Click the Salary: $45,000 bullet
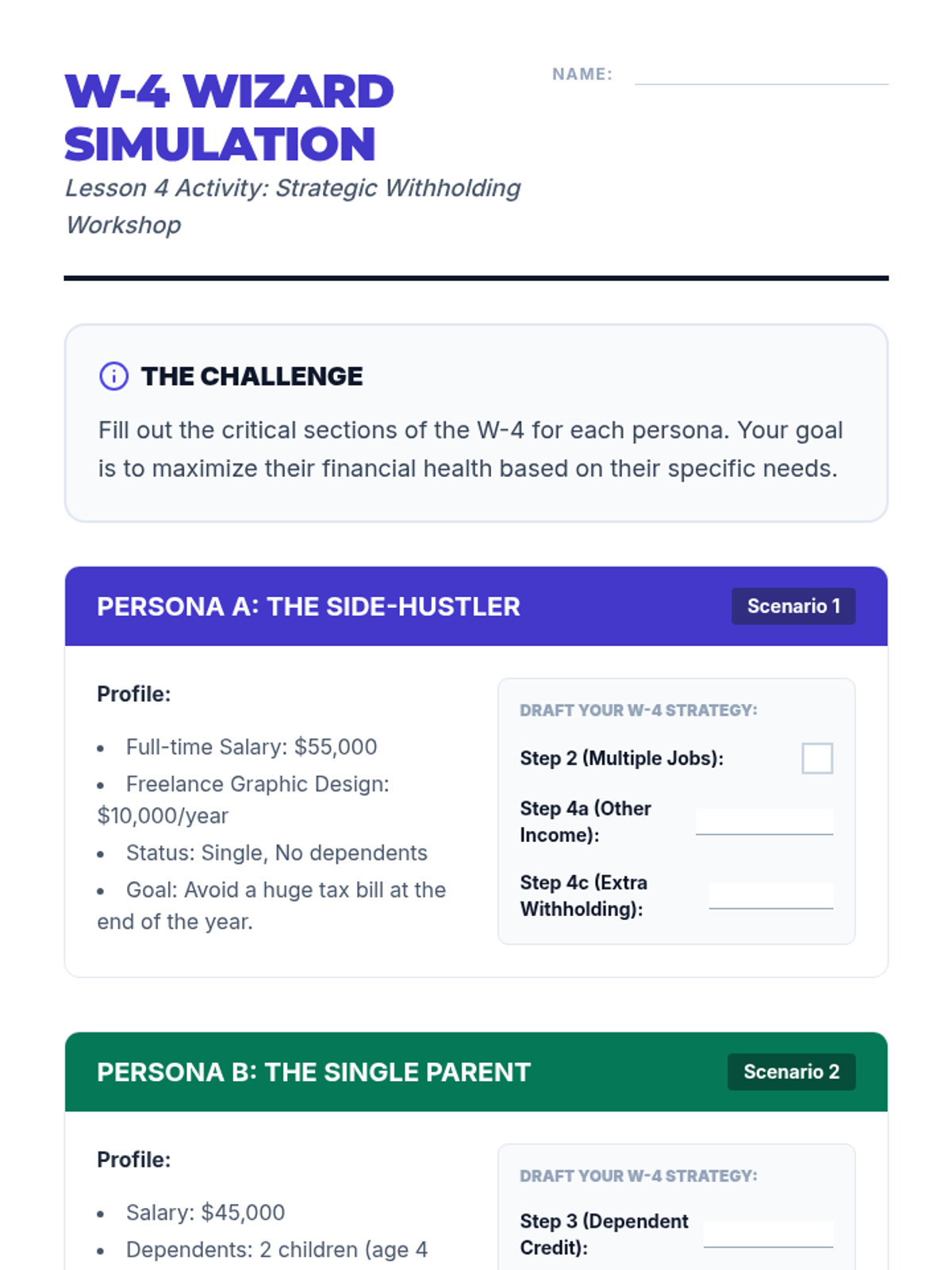 205,1213
